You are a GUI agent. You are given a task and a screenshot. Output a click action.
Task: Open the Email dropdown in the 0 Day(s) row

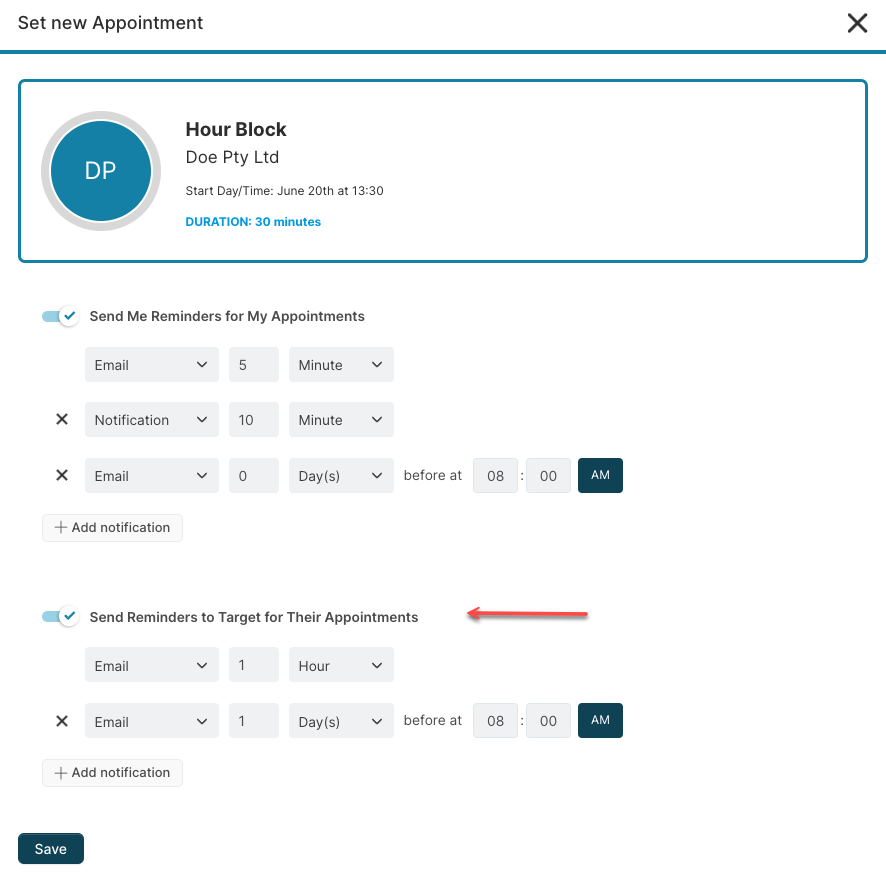click(151, 475)
